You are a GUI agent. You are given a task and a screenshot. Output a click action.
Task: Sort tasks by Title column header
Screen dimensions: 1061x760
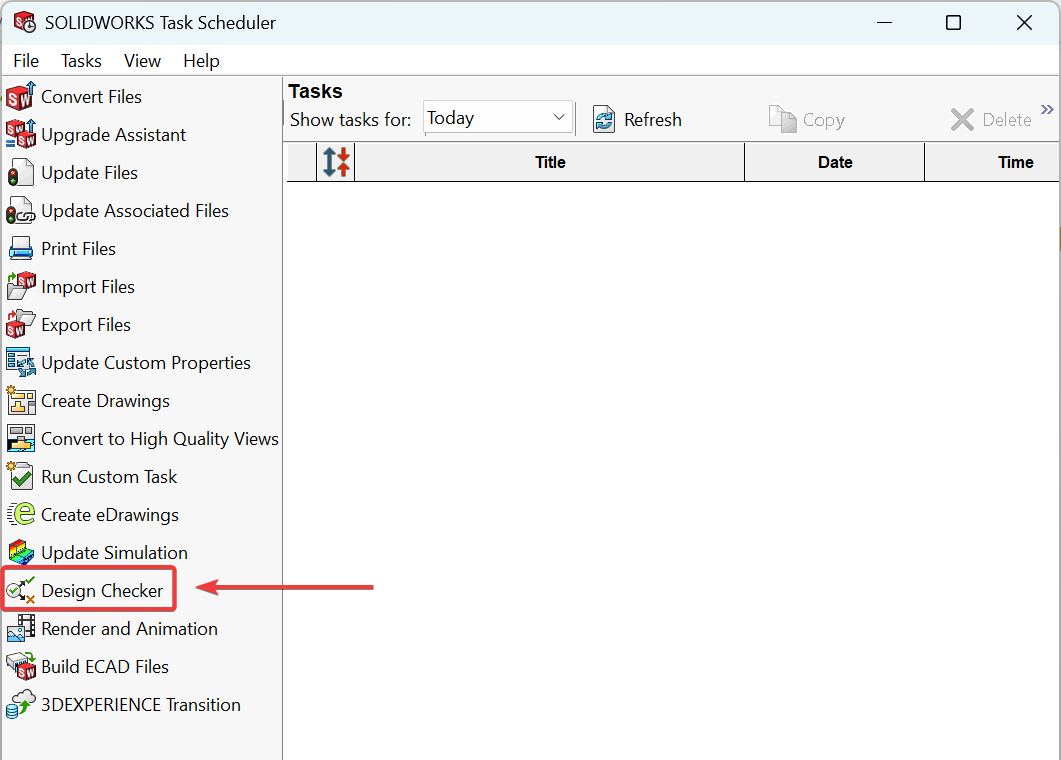549,162
